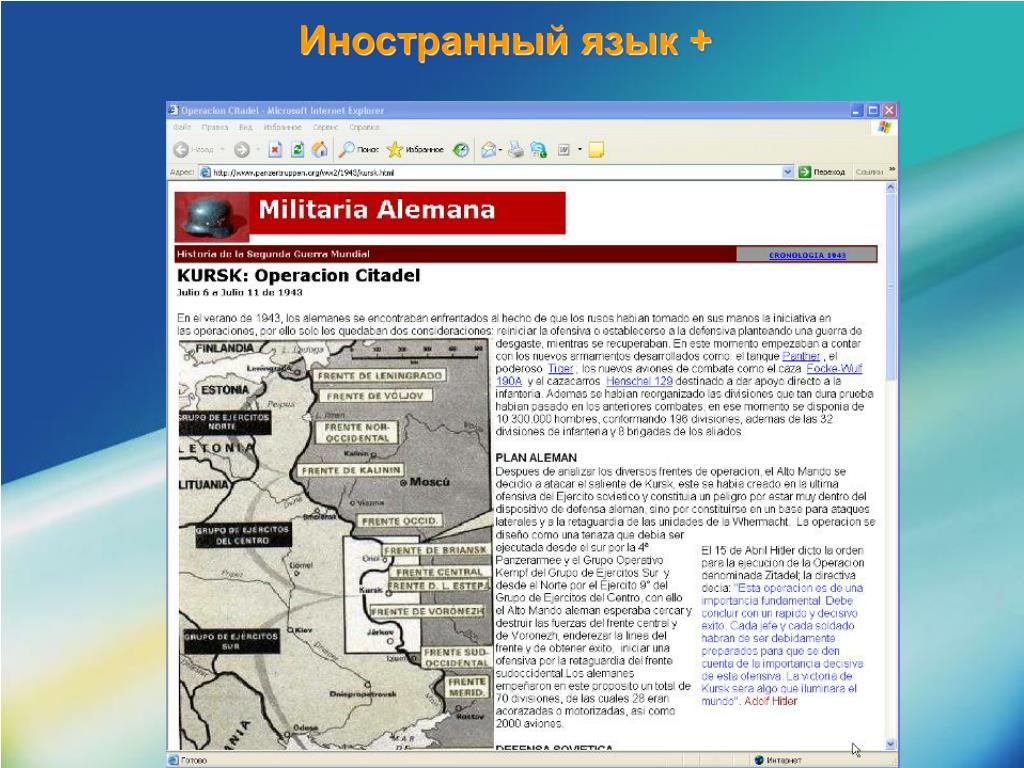Open the Home page house icon
The height and width of the screenshot is (768, 1024).
[319, 150]
